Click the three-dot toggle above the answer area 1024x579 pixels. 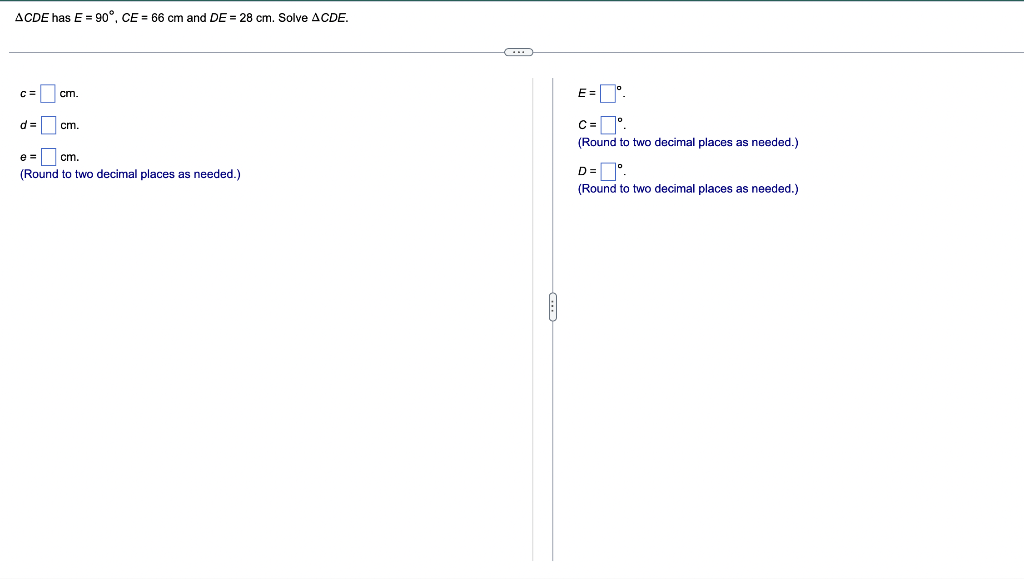pyautogui.click(x=517, y=51)
